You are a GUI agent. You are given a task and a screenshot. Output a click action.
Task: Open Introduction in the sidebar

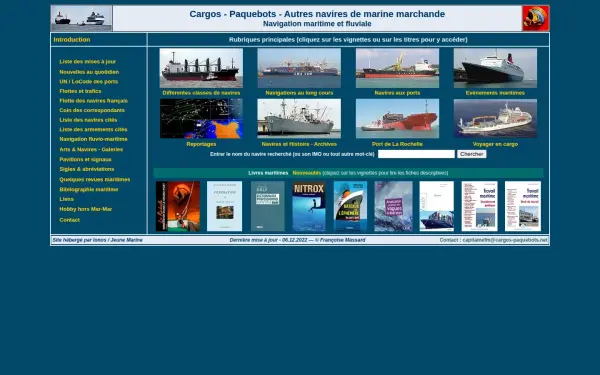[x=72, y=40]
